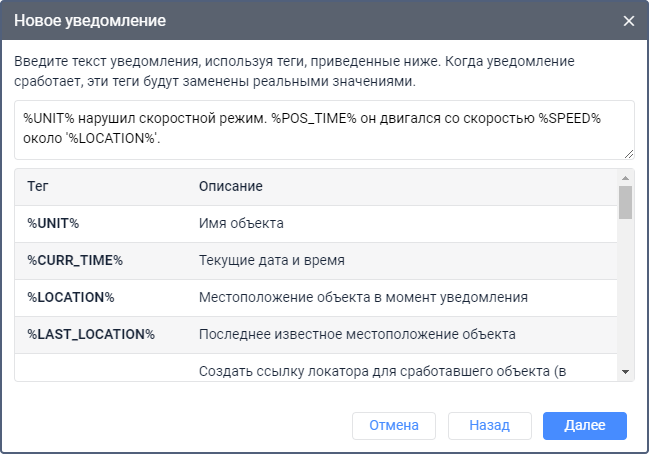
Task: Insert the %LOCATION% tag
Action: coord(71,297)
